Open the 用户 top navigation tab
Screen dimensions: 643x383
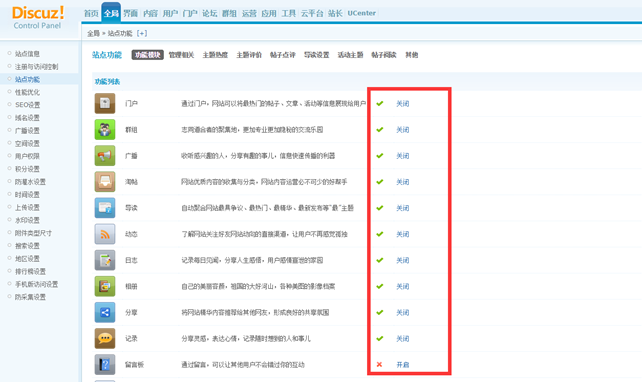tap(170, 13)
